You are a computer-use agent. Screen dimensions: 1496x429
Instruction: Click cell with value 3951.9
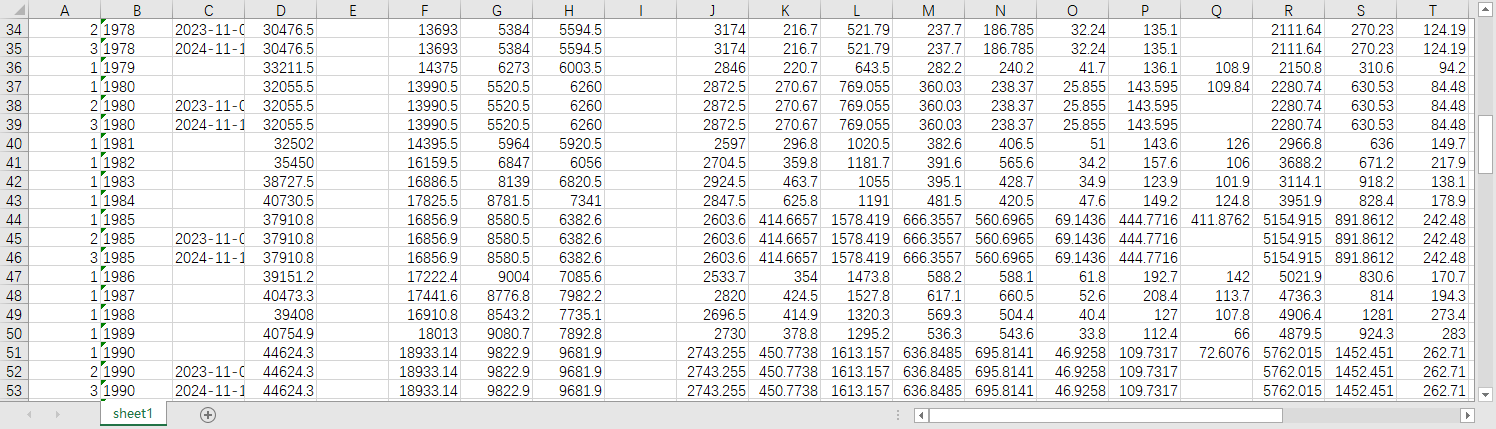click(1289, 201)
